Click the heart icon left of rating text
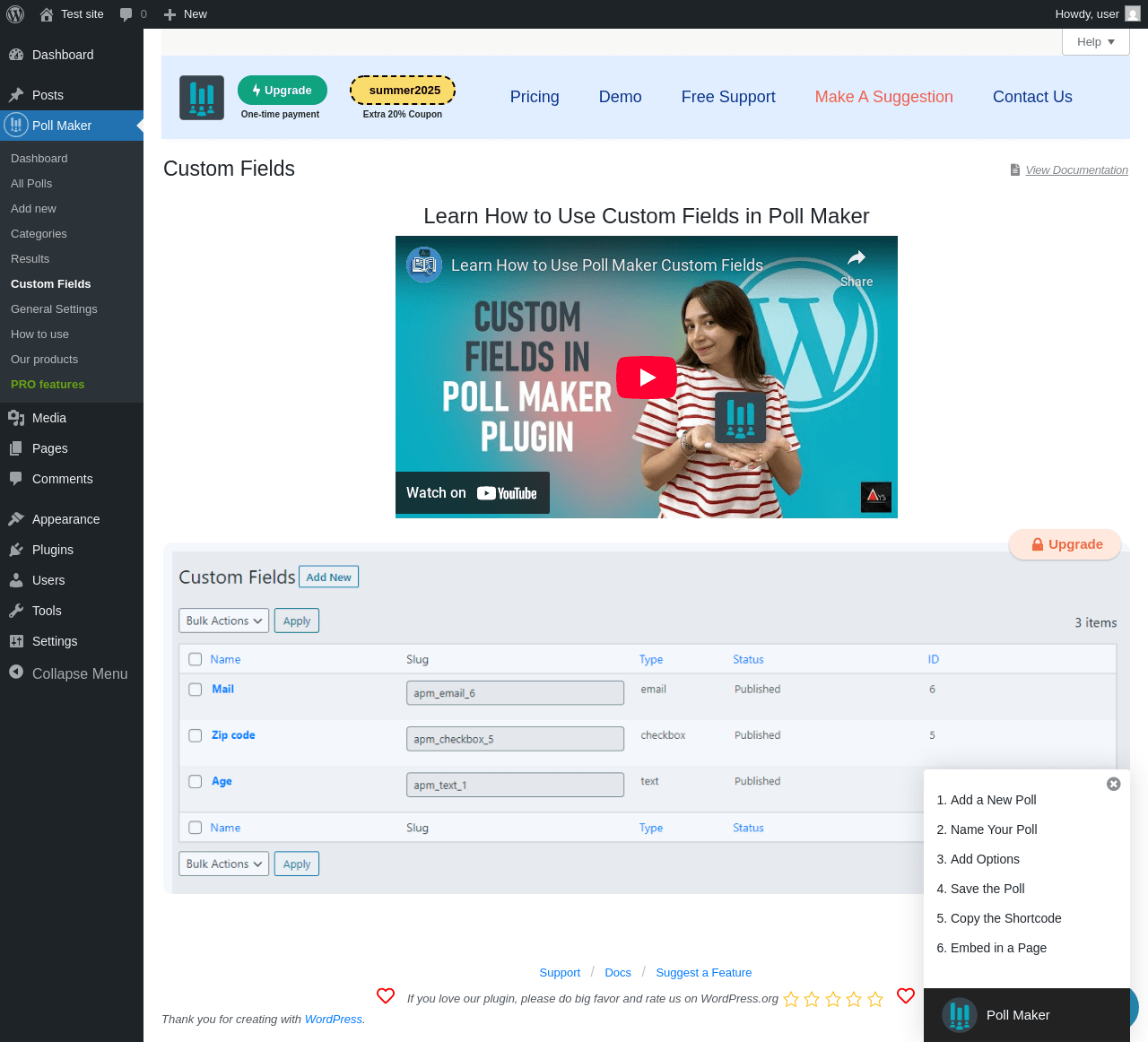The height and width of the screenshot is (1042, 1148). coord(386,996)
